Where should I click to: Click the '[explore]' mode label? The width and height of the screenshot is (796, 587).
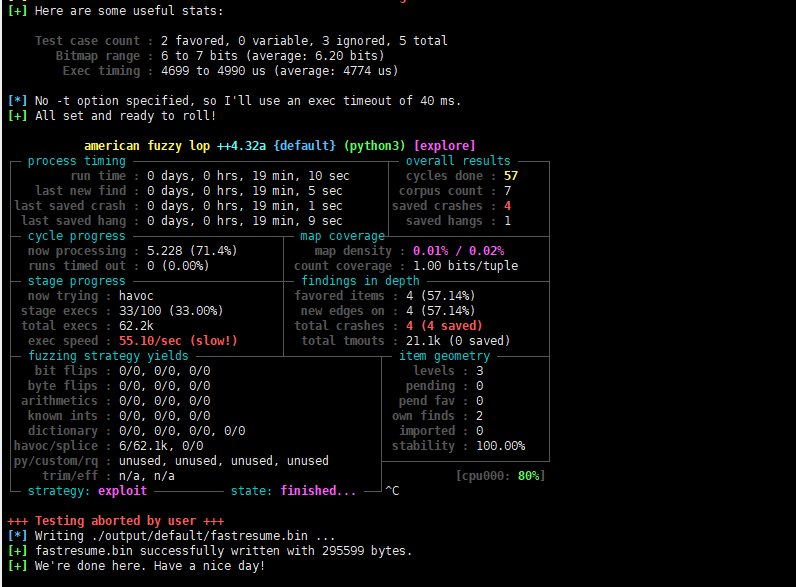pyautogui.click(x=445, y=146)
